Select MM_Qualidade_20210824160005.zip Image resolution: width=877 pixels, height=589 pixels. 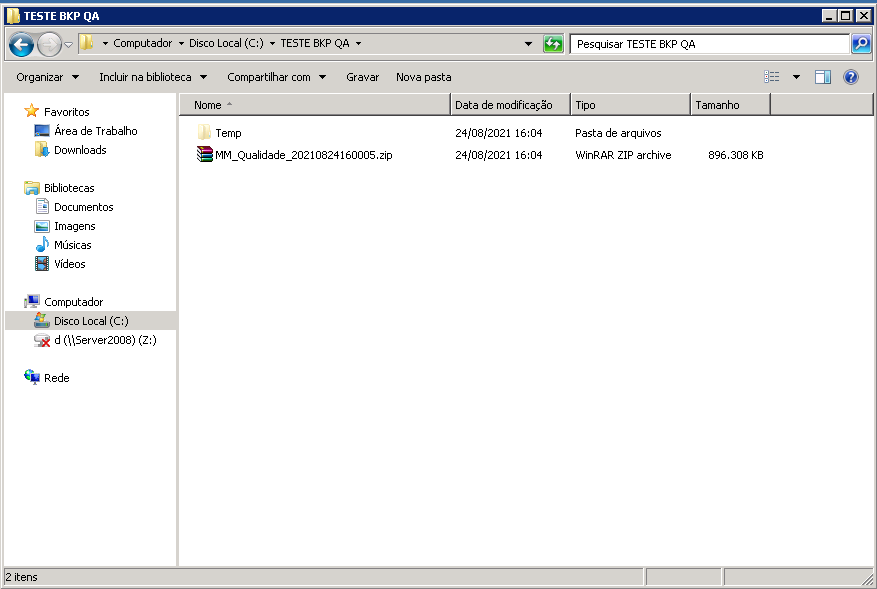pyautogui.click(x=304, y=155)
